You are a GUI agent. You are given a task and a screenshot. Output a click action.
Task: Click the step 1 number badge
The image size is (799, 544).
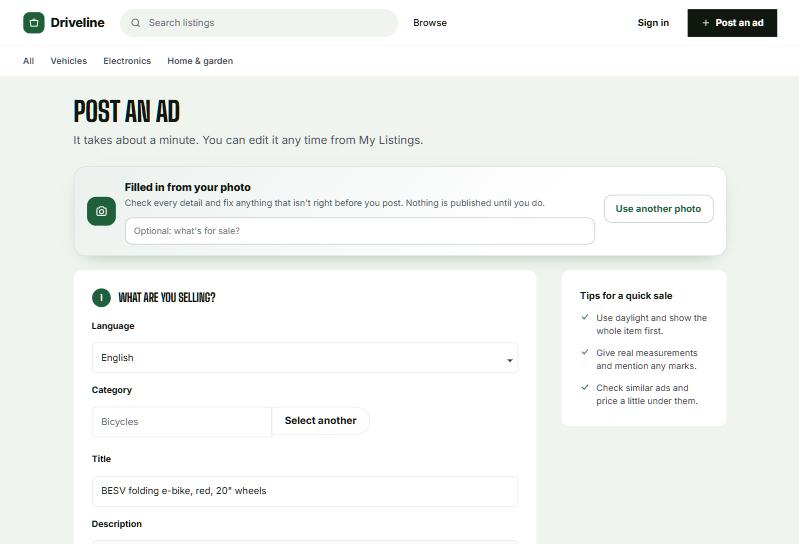(101, 298)
